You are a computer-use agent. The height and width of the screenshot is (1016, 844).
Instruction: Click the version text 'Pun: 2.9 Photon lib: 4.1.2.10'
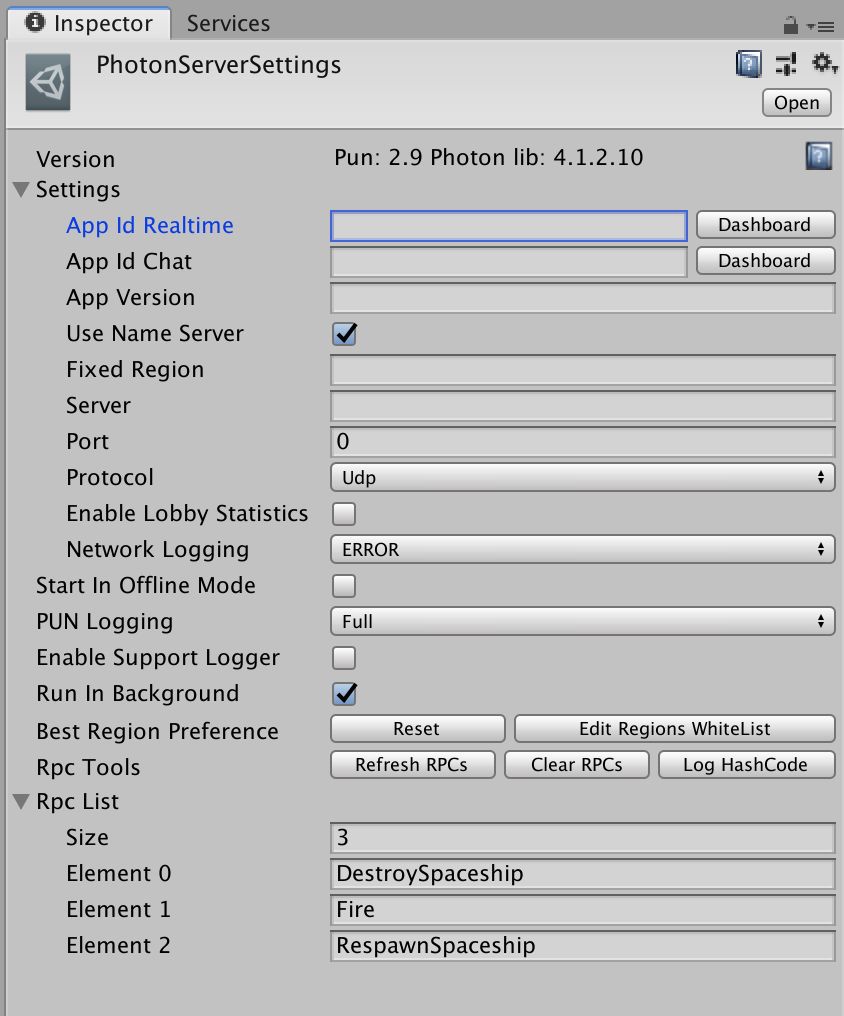point(488,157)
